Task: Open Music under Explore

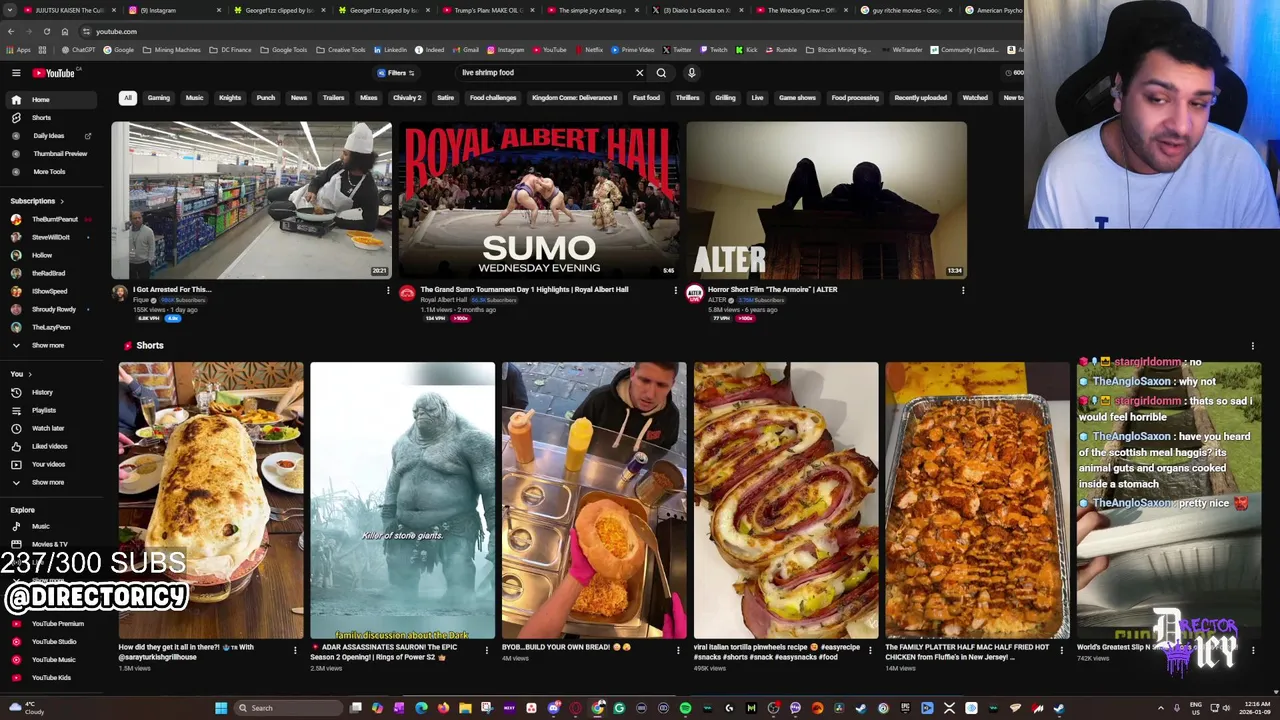Action: click(x=40, y=526)
